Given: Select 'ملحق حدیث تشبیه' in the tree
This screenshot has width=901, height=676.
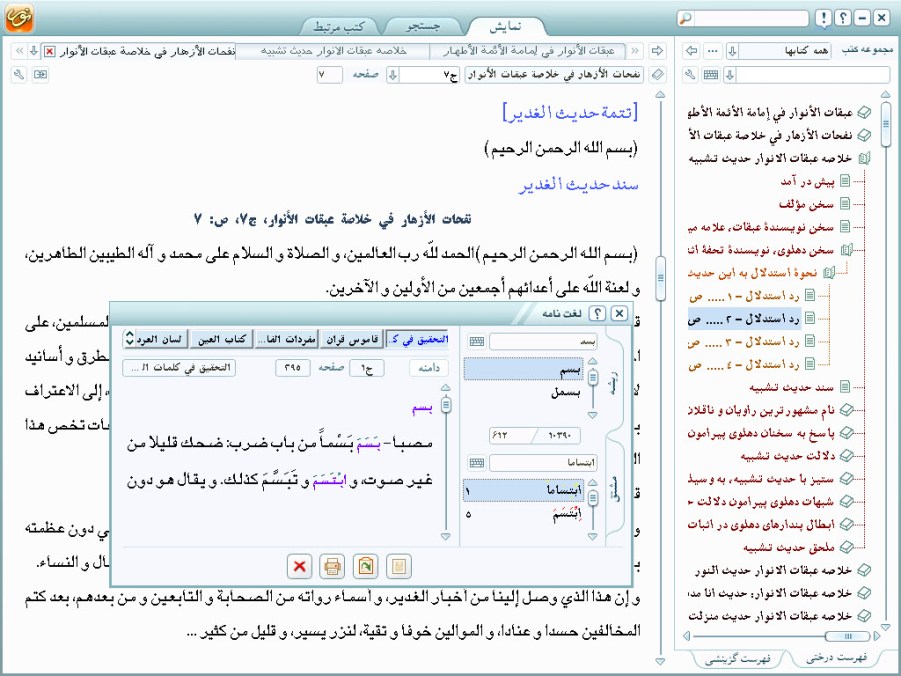Looking at the screenshot, I should tap(788, 547).
